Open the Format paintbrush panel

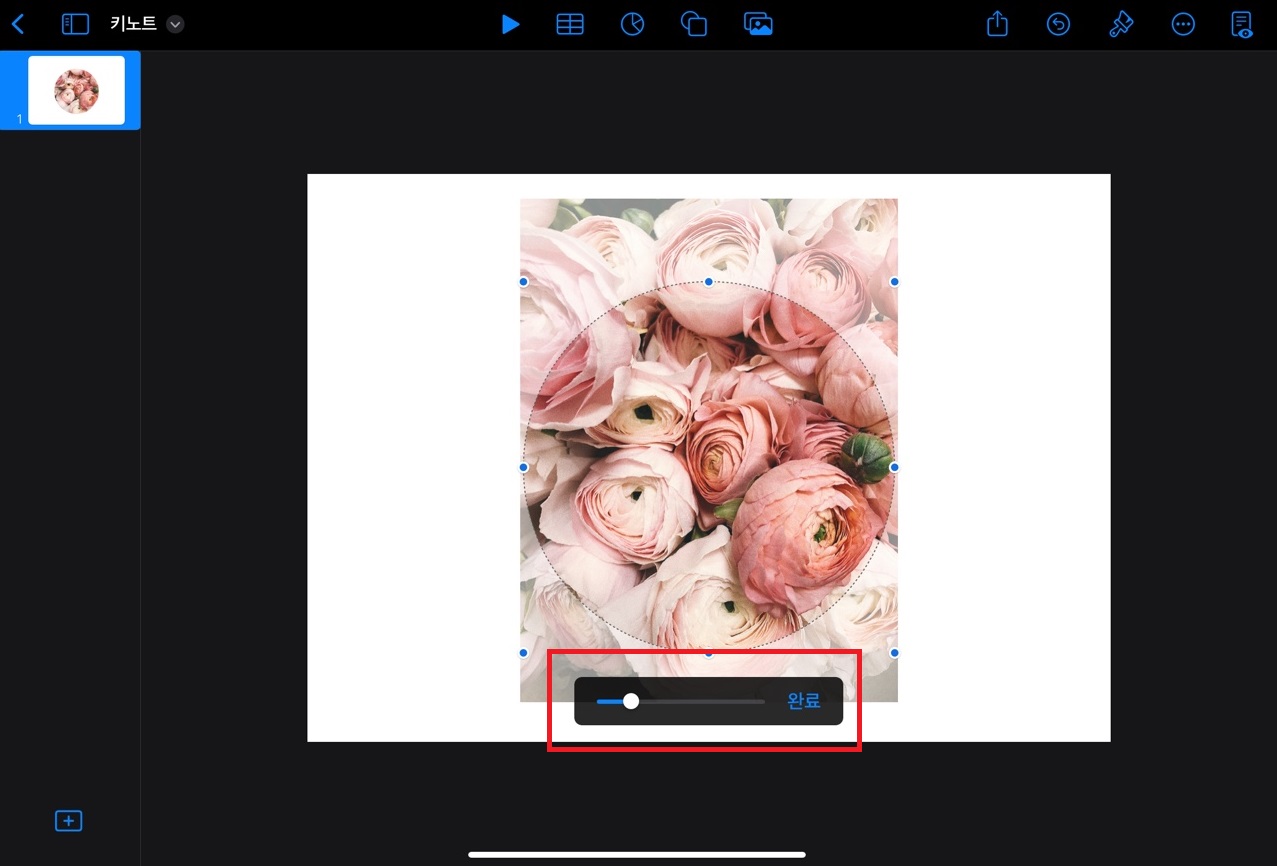coord(1121,24)
